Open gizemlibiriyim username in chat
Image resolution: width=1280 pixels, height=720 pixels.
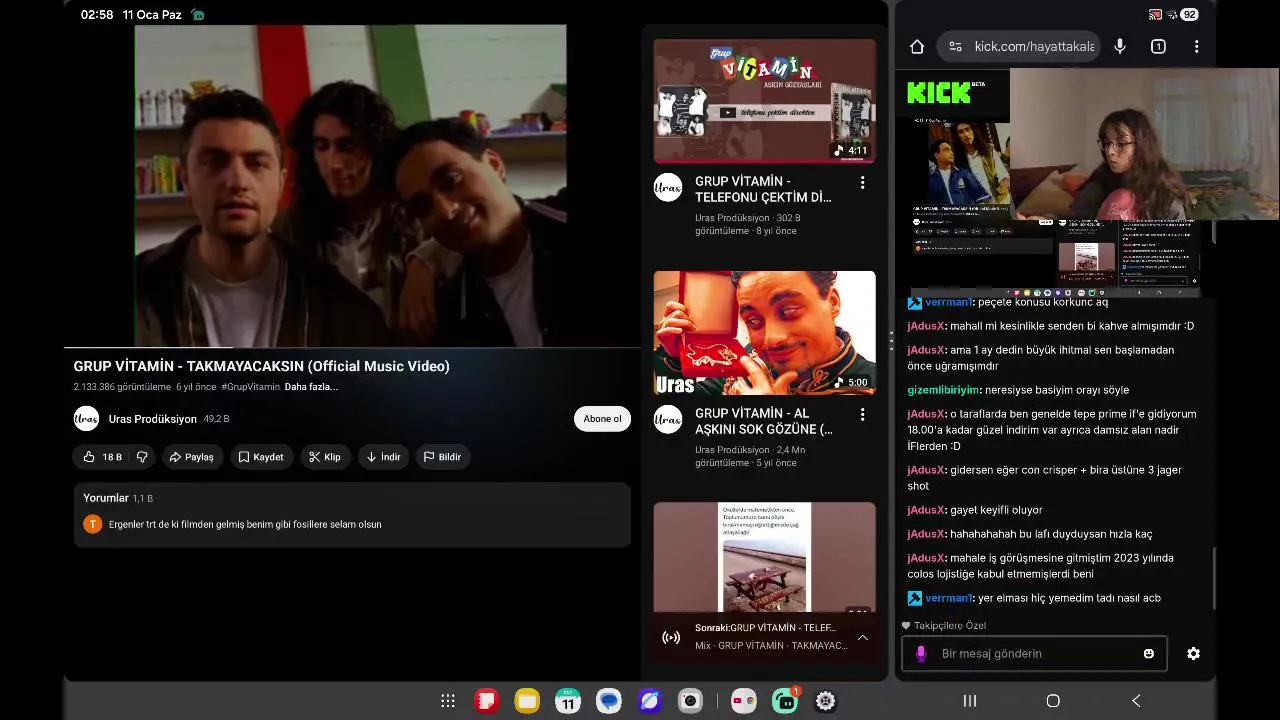(943, 390)
